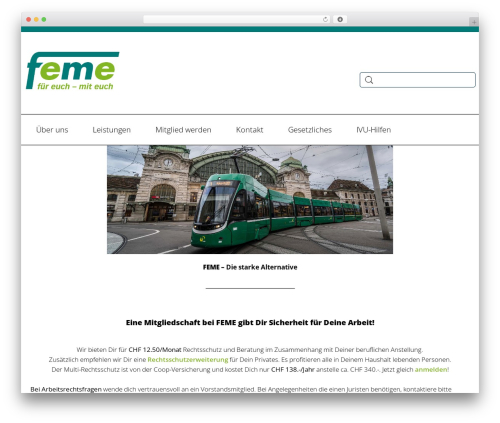Click the 'für euch – mit euch' slogan
This screenshot has height=423, width=500.
[75, 86]
